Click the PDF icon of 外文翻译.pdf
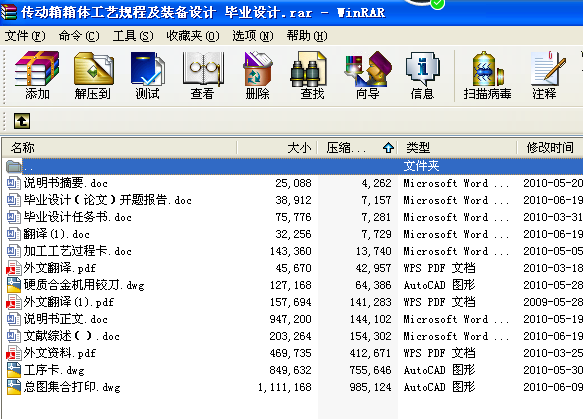Viewport: 583px width, 419px height. pyautogui.click(x=13, y=268)
